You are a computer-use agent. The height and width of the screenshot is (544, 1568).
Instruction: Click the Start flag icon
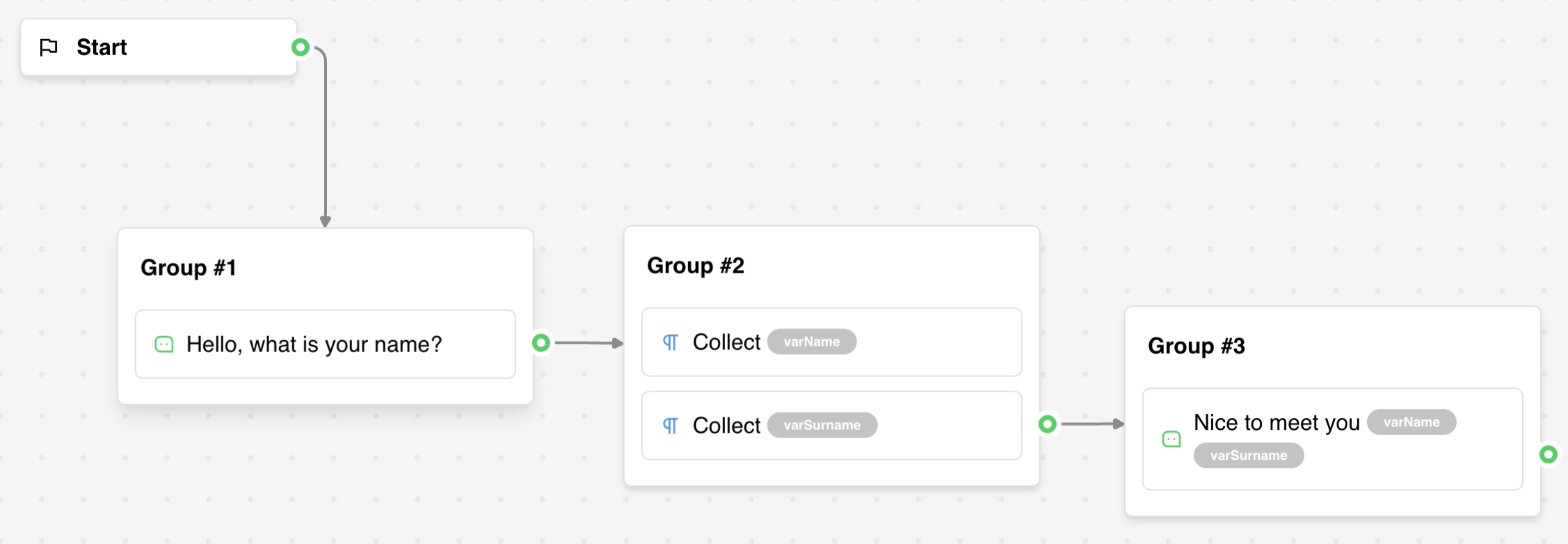click(x=49, y=47)
